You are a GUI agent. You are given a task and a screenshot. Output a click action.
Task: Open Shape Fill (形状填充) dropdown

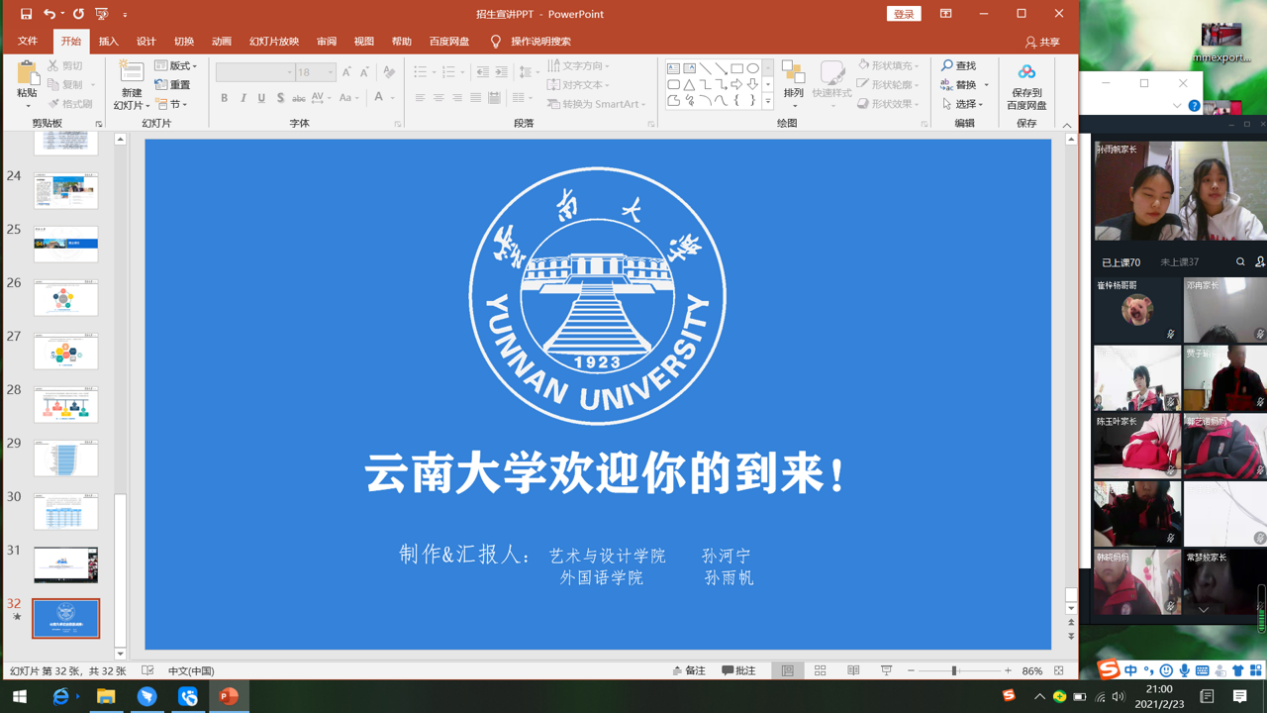click(x=888, y=66)
